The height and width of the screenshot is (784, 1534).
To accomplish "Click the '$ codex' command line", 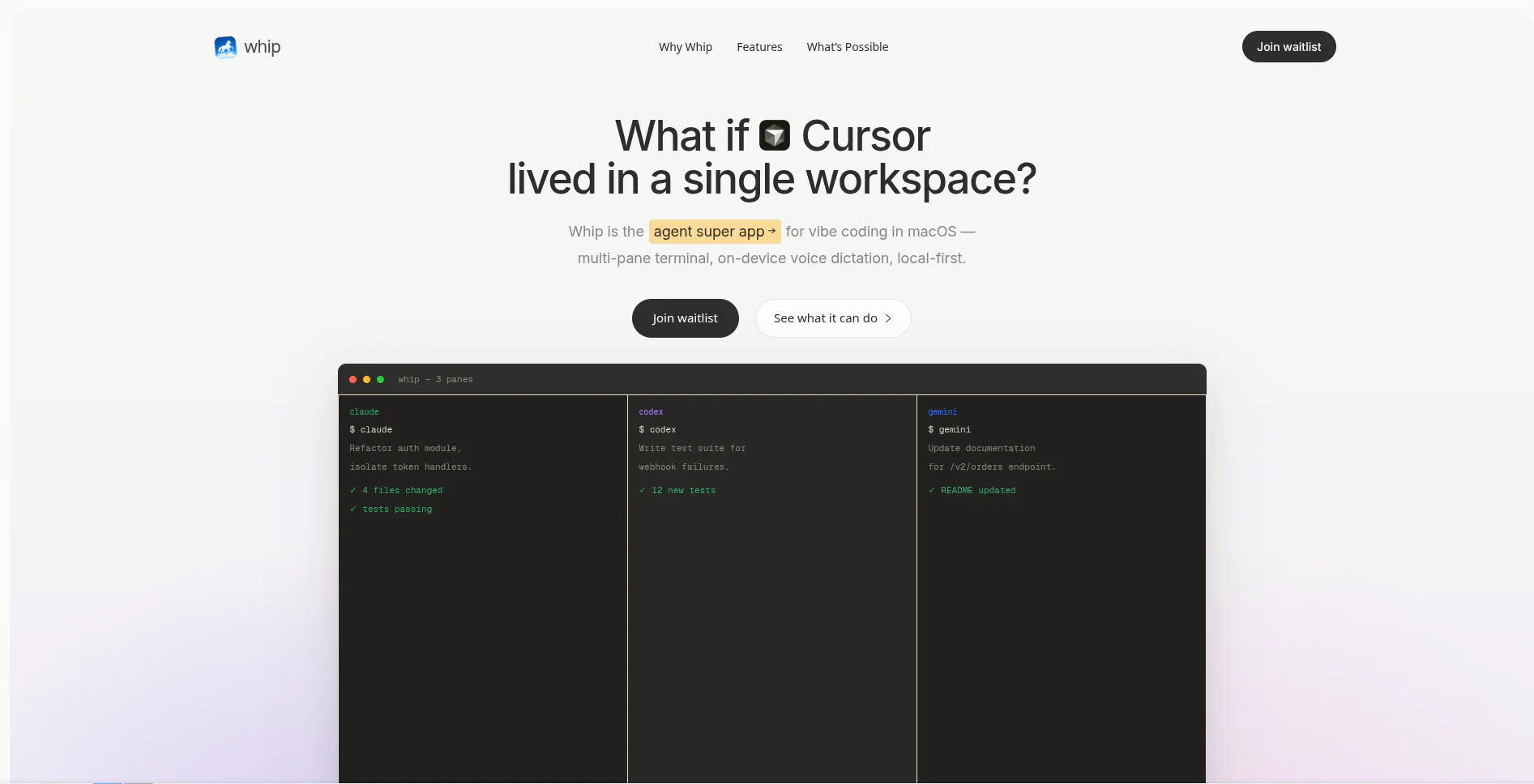I will pyautogui.click(x=657, y=430).
